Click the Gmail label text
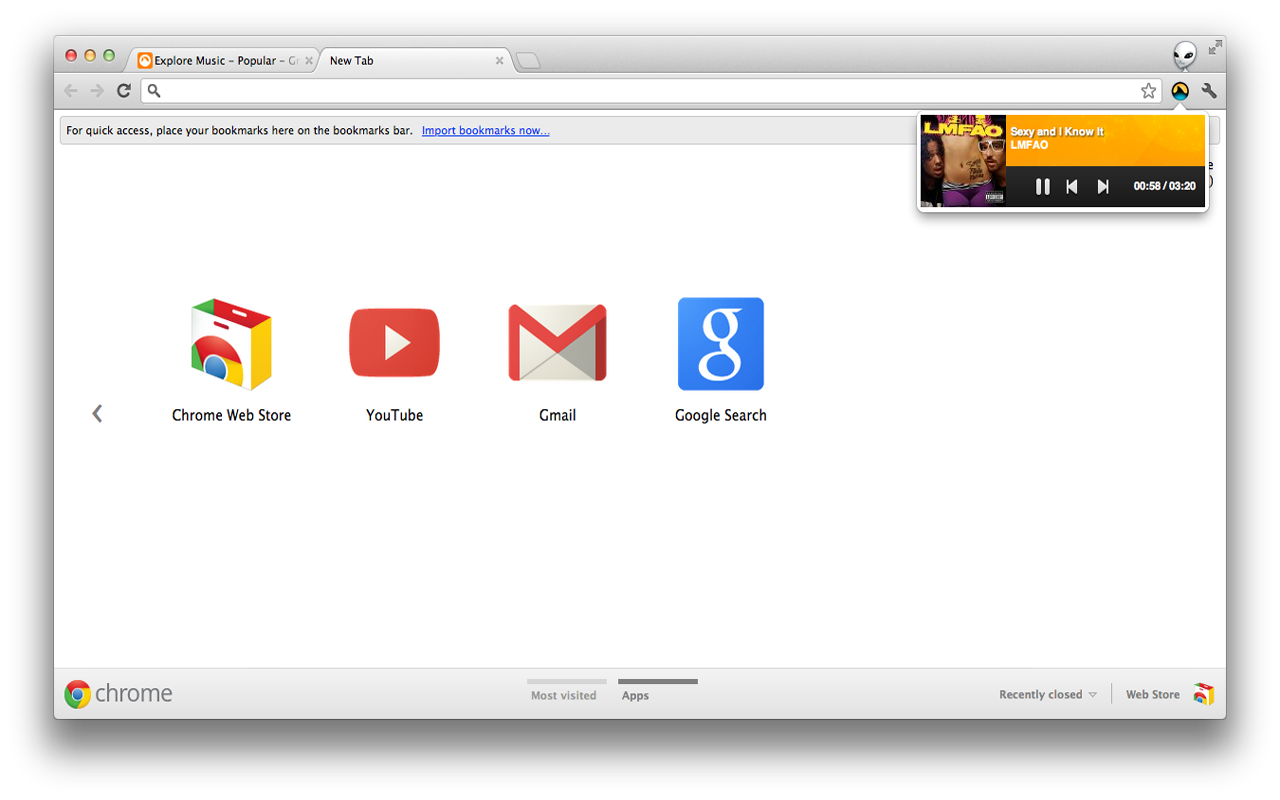1280x800 pixels. coord(557,415)
